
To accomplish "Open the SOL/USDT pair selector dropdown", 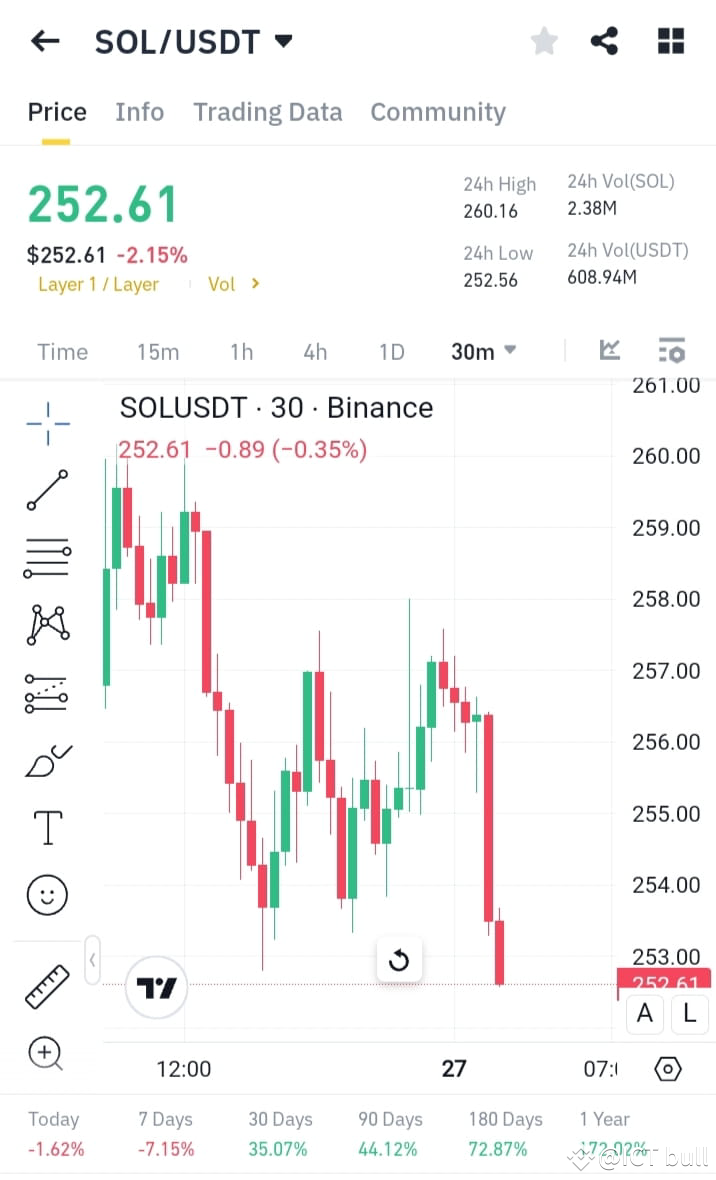I will pyautogui.click(x=283, y=41).
